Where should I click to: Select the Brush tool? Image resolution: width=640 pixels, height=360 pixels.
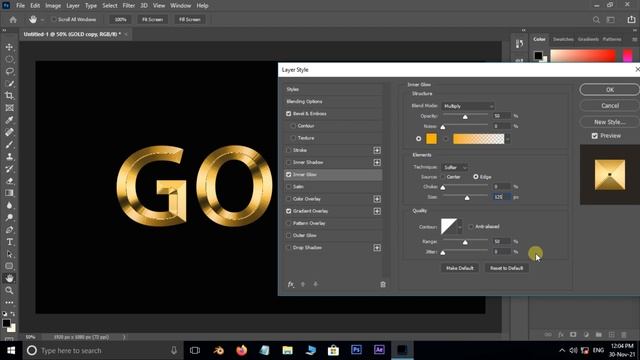(9, 144)
